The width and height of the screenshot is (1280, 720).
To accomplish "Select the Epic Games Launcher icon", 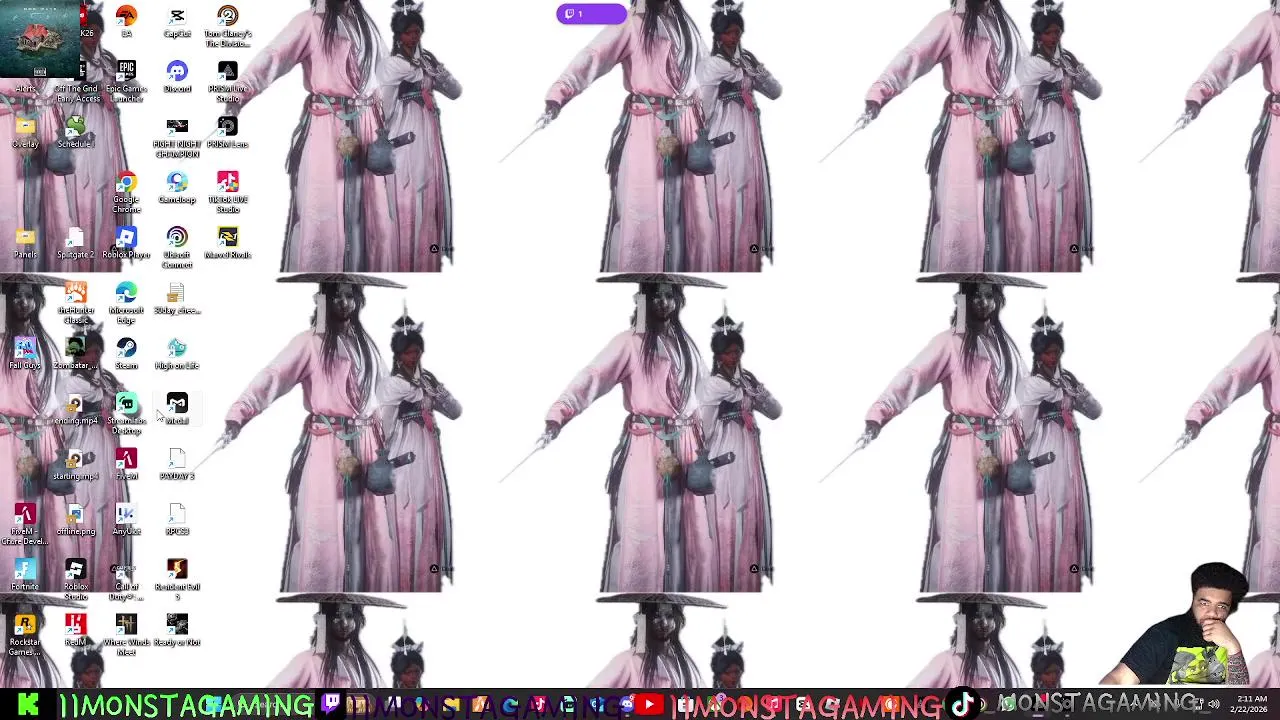I will pos(126,82).
